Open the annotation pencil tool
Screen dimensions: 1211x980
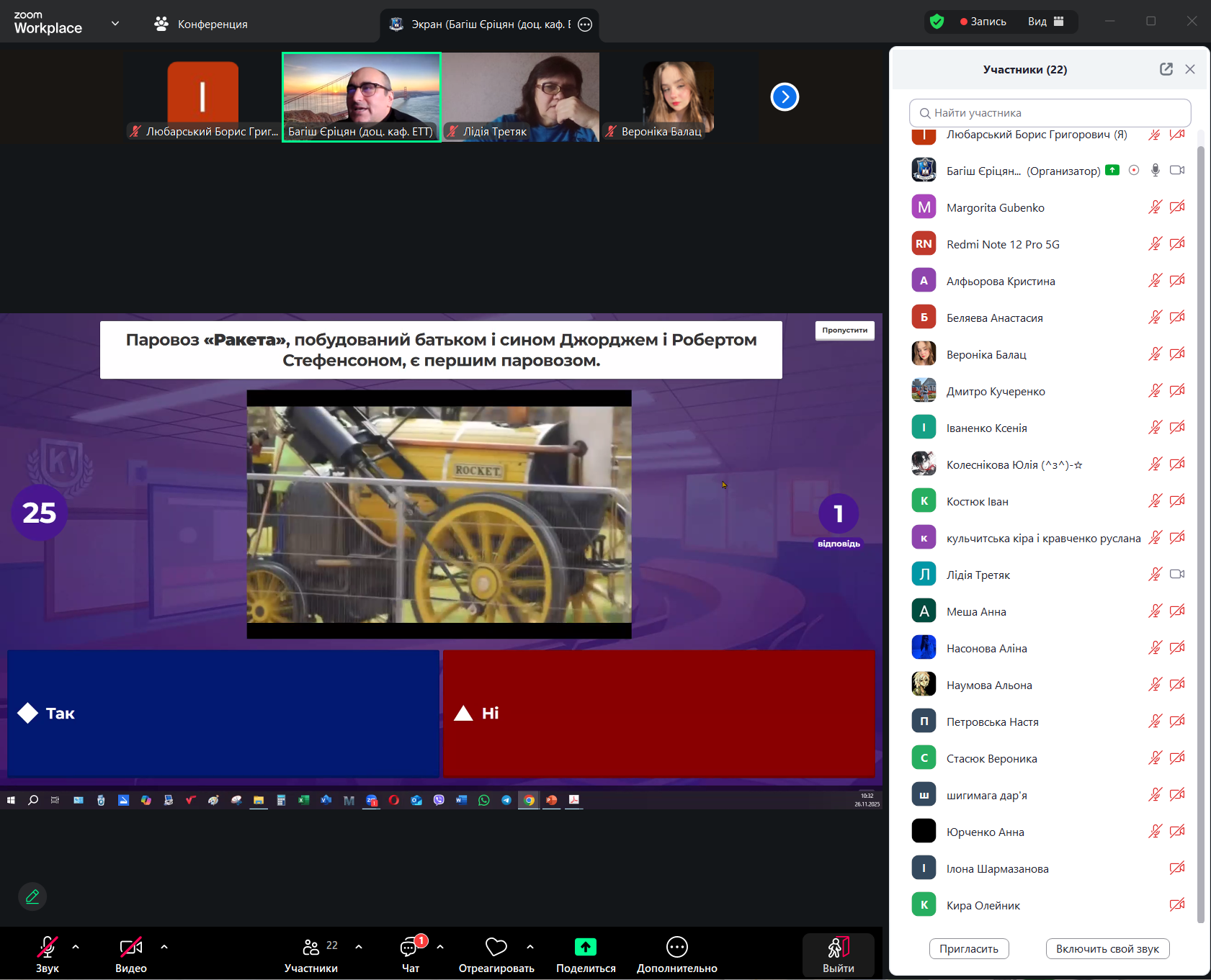click(x=32, y=896)
